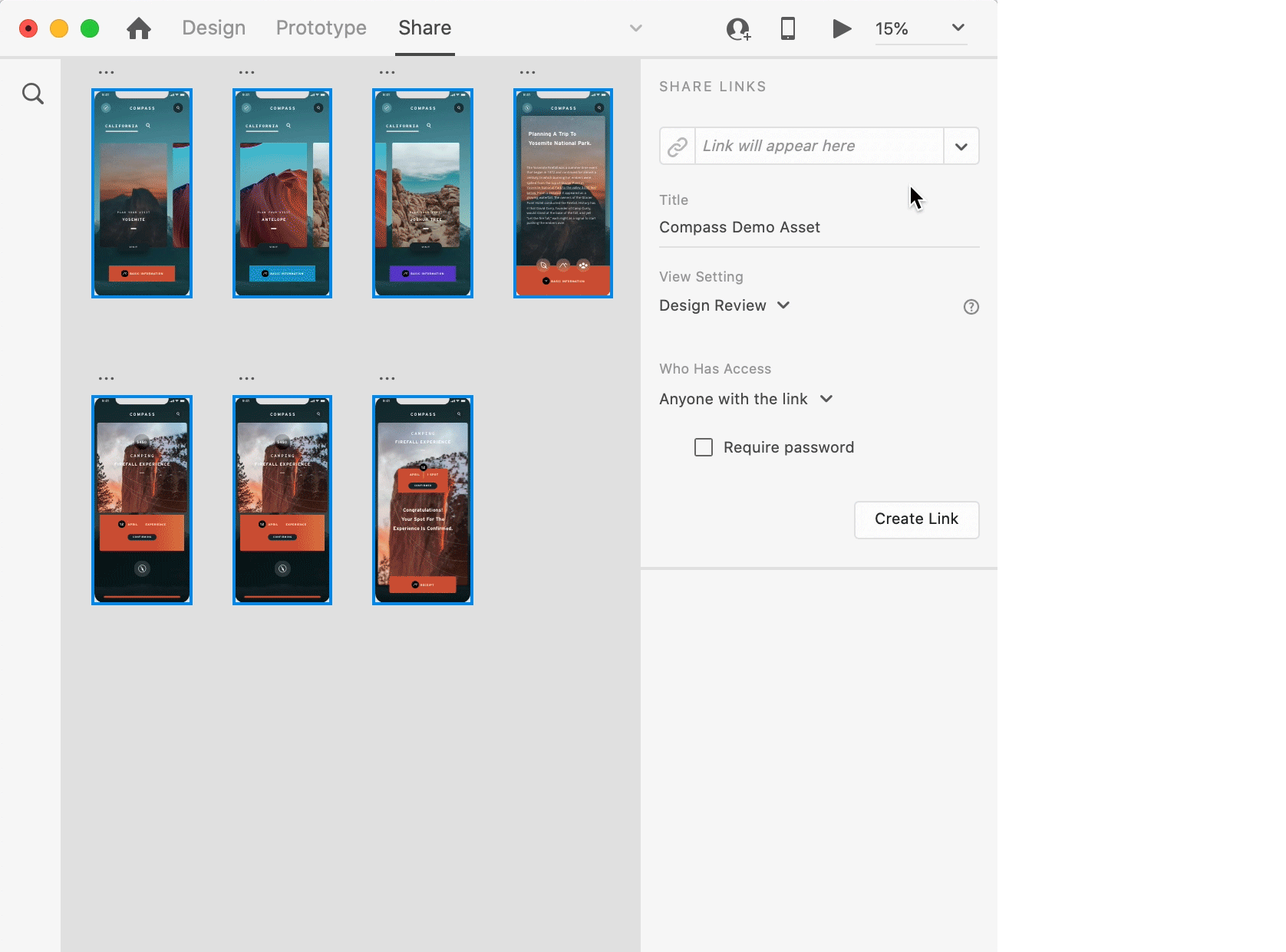Screen dimensions: 1286x952
Task: Open options dots above Yosemite artboard
Action: 107,73
